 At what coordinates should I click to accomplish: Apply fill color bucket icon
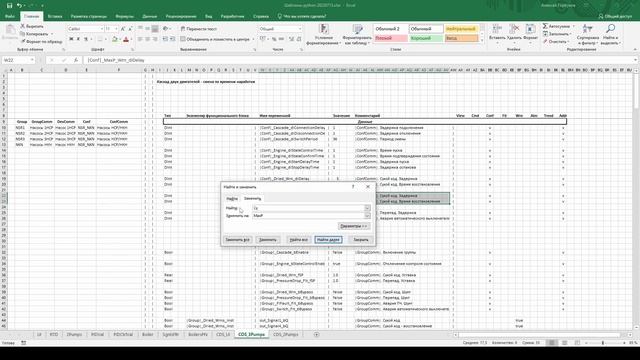click(x=115, y=39)
